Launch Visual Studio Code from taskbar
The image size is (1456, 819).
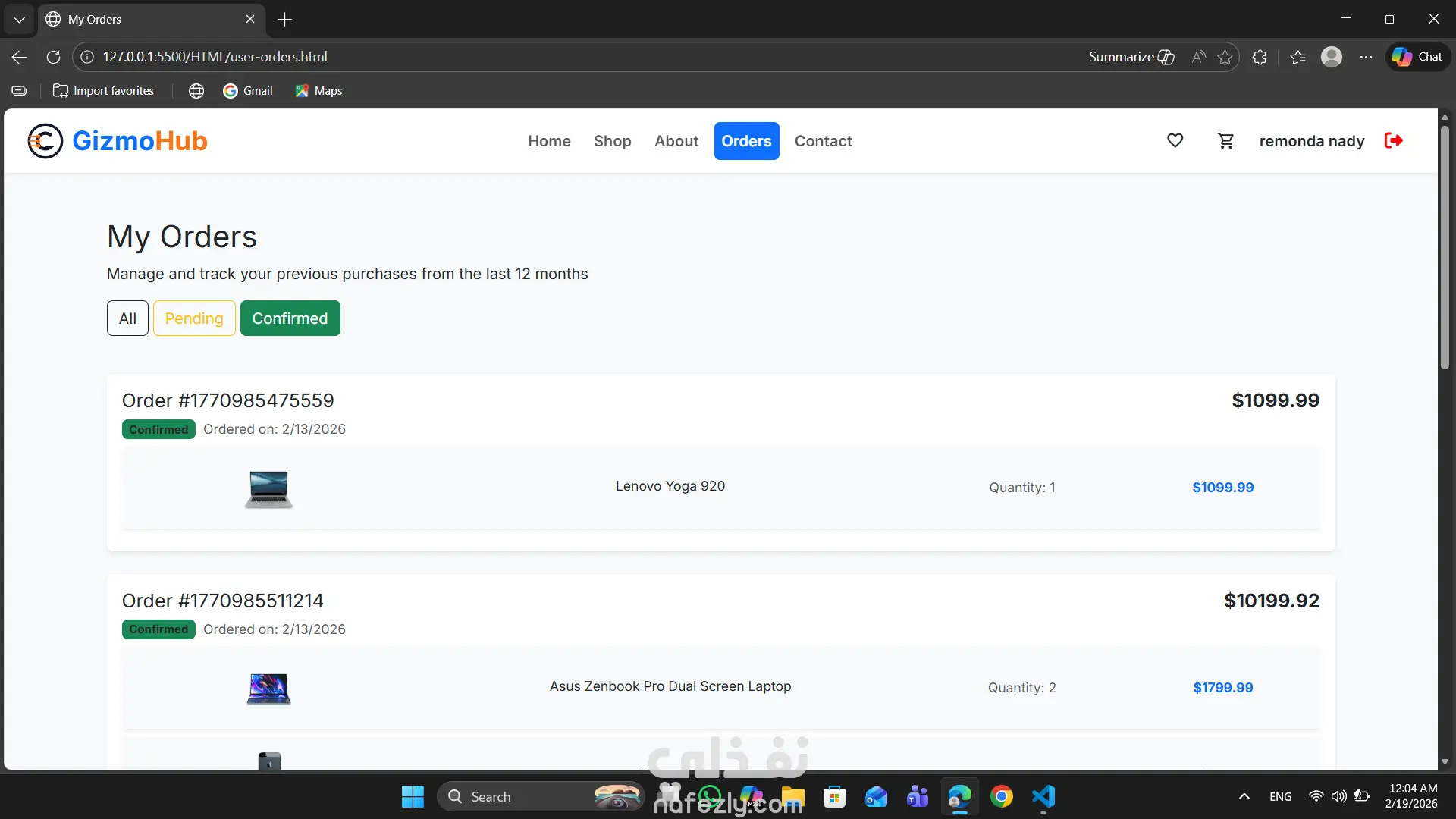(x=1043, y=796)
